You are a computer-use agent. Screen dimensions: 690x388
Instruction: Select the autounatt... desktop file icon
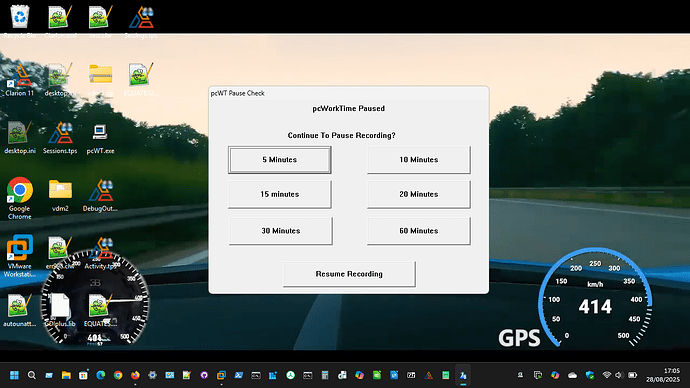click(19, 311)
